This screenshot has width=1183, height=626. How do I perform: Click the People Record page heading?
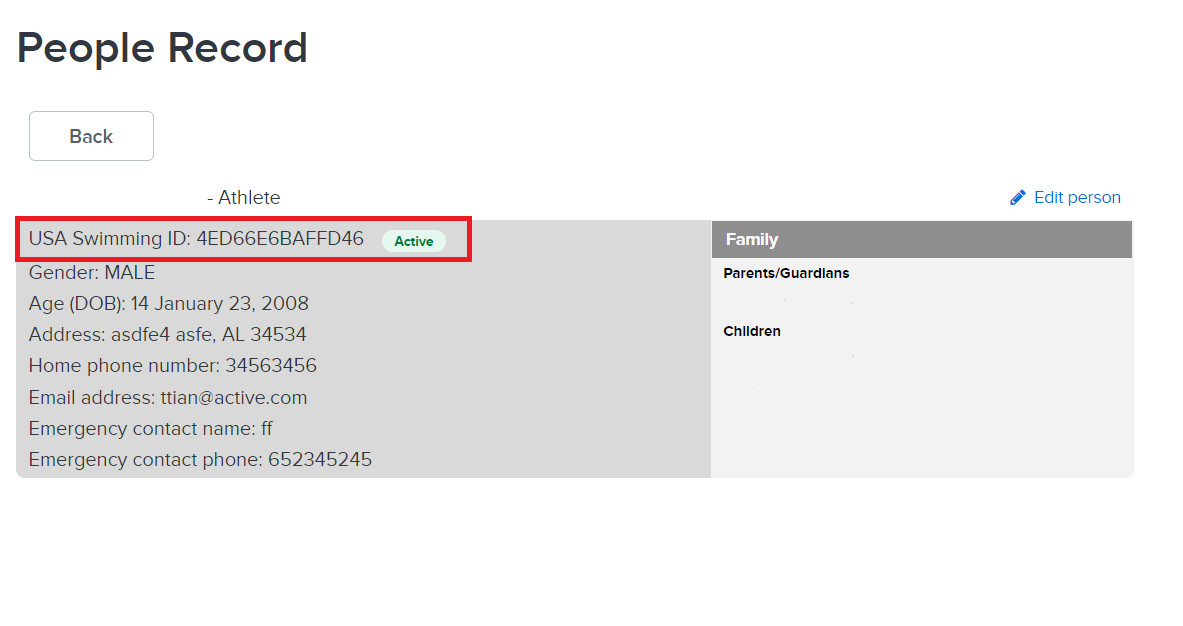(162, 48)
